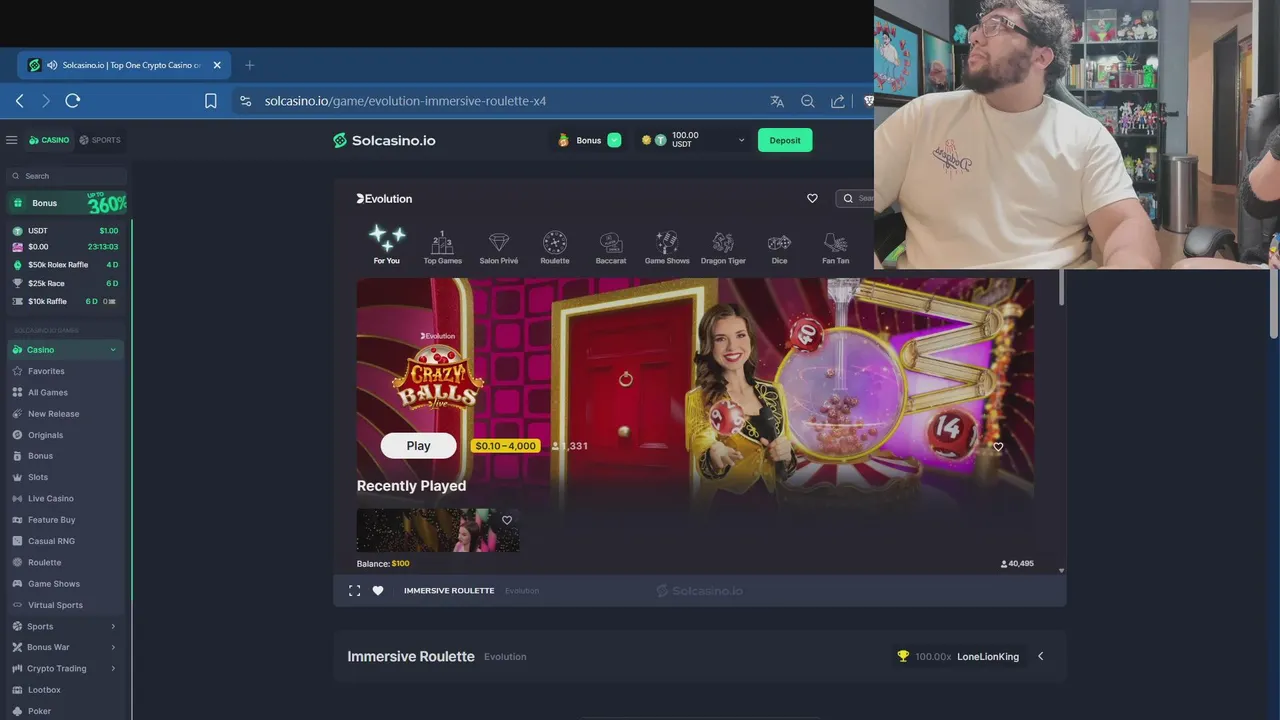Open Favorites in sidebar
This screenshot has width=1280, height=720.
tap(46, 371)
